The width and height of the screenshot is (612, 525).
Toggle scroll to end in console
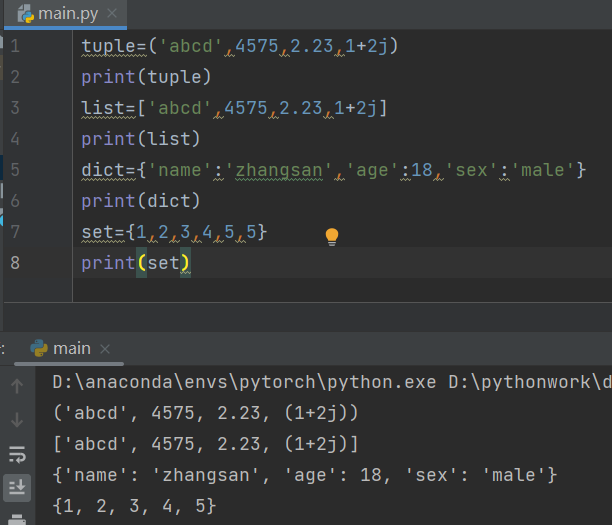coord(17,487)
